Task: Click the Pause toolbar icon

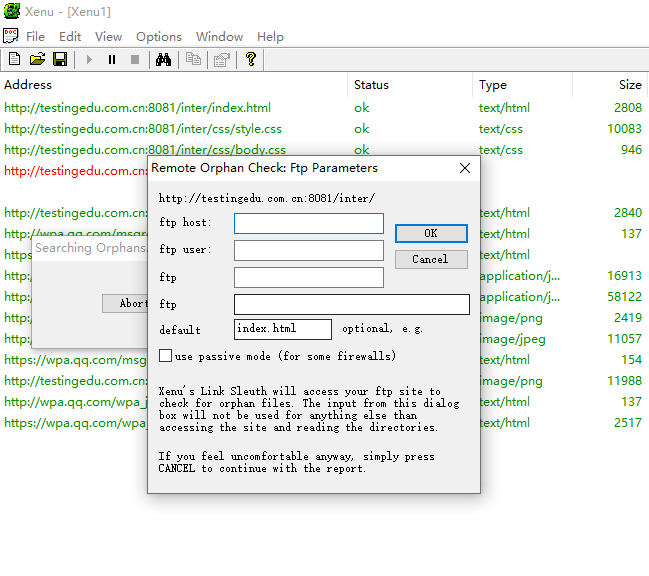Action: [x=112, y=60]
